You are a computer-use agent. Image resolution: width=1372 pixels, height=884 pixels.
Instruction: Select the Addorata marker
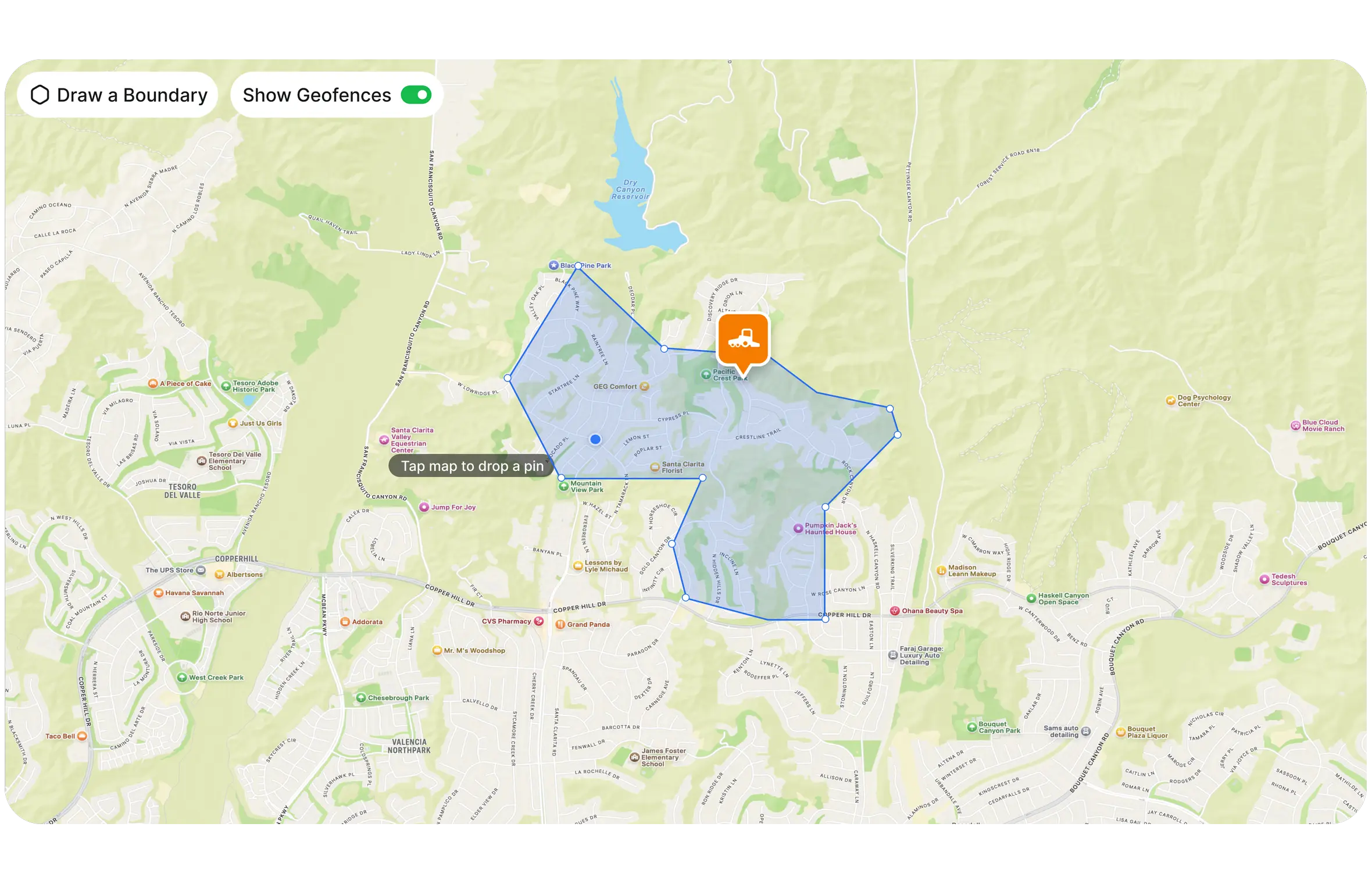click(345, 622)
